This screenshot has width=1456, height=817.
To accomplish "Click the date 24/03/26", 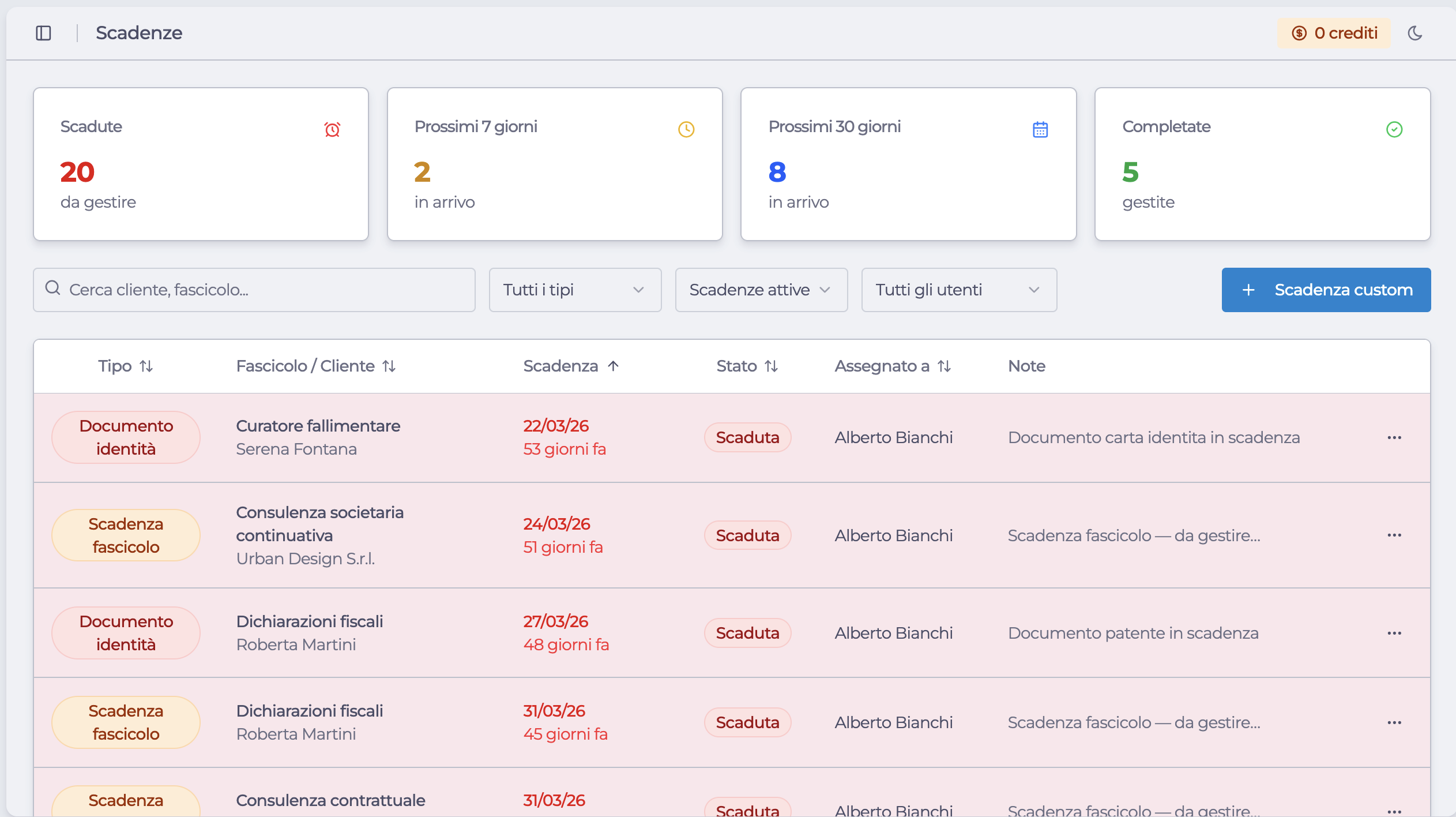I will click(556, 524).
